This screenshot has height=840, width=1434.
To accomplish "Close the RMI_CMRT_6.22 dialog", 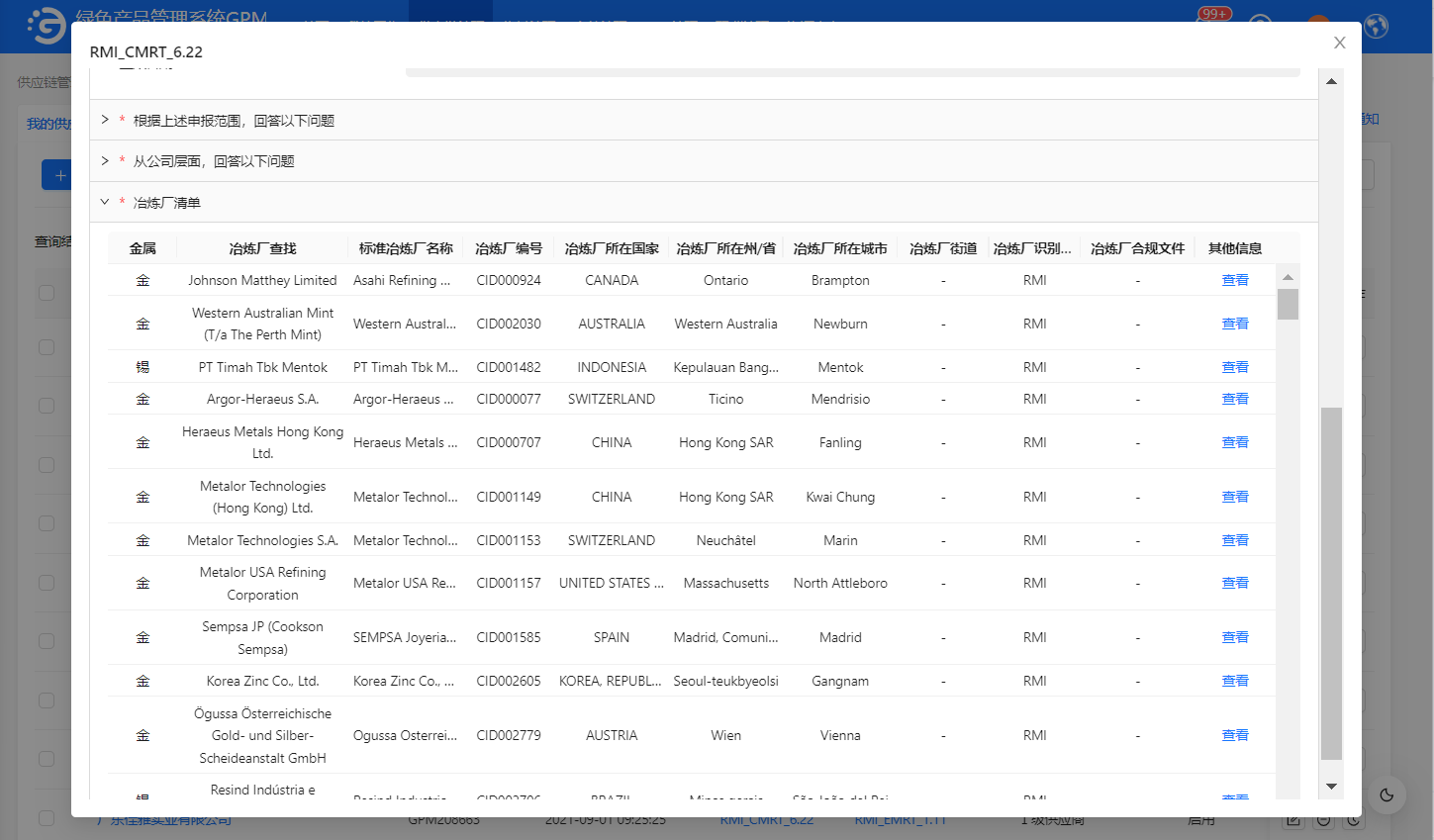I will [x=1339, y=43].
